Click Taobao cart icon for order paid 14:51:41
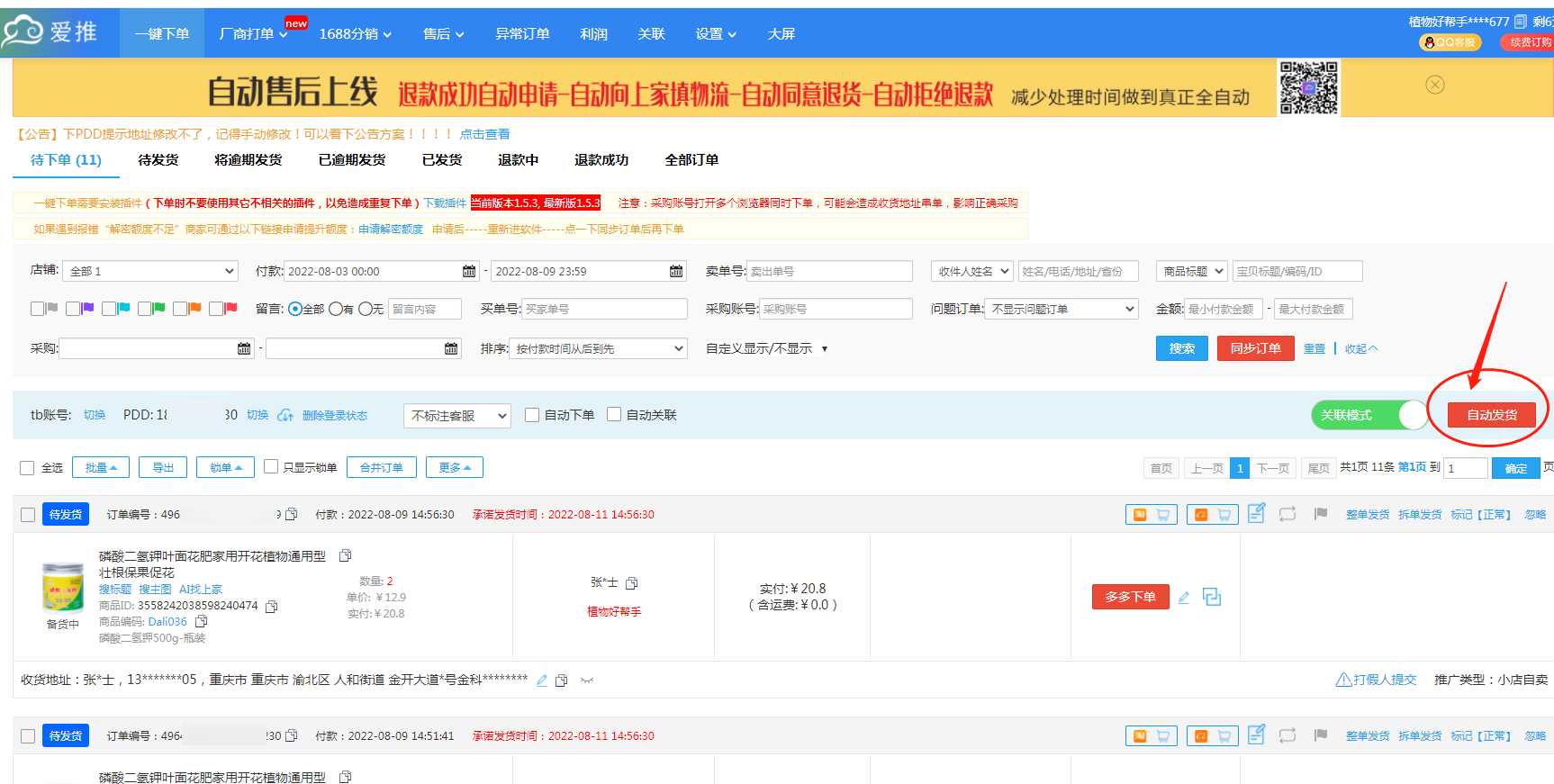The height and width of the screenshot is (784, 1554). [1152, 736]
